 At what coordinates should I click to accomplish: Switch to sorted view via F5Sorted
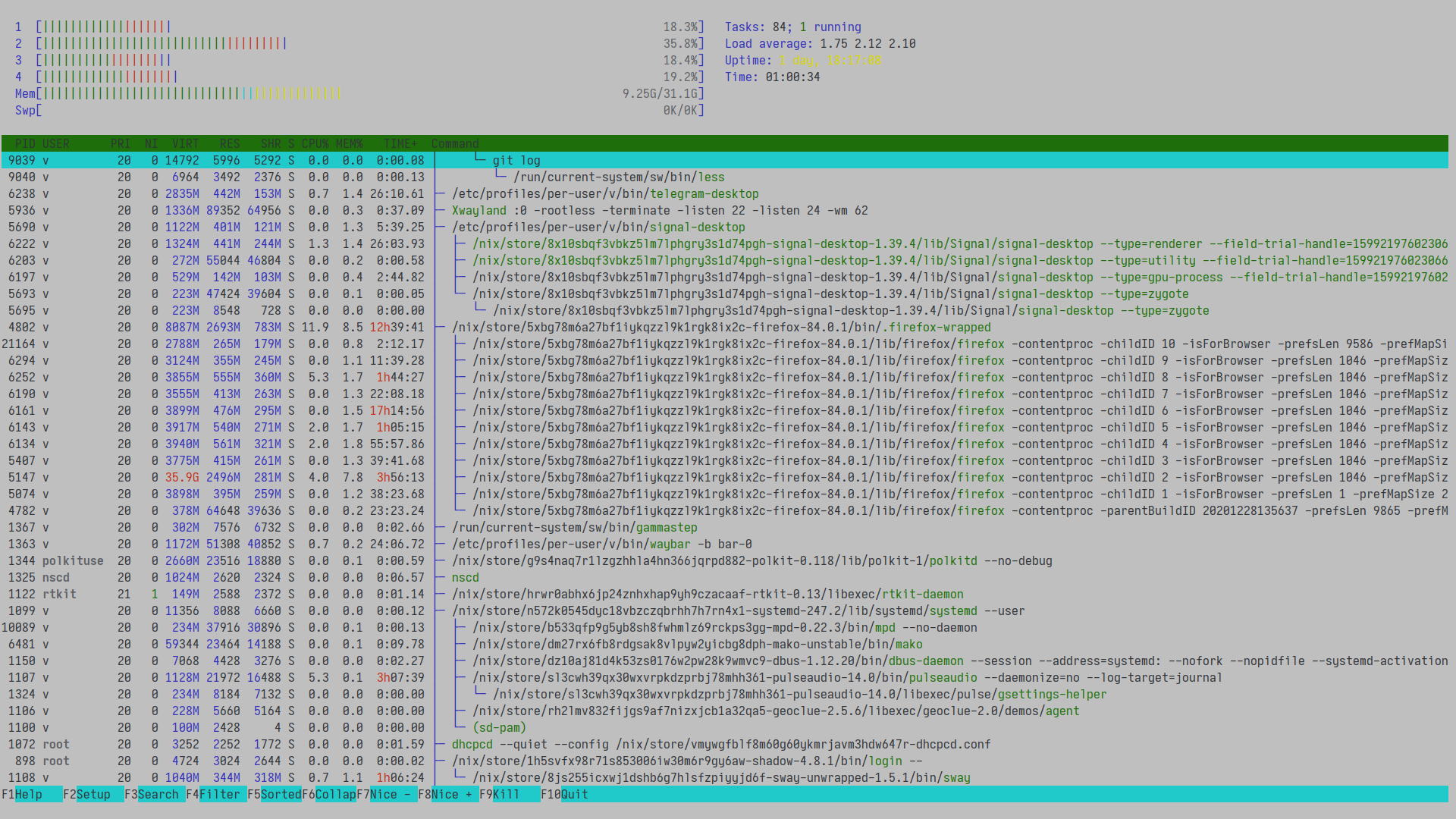pos(273,794)
